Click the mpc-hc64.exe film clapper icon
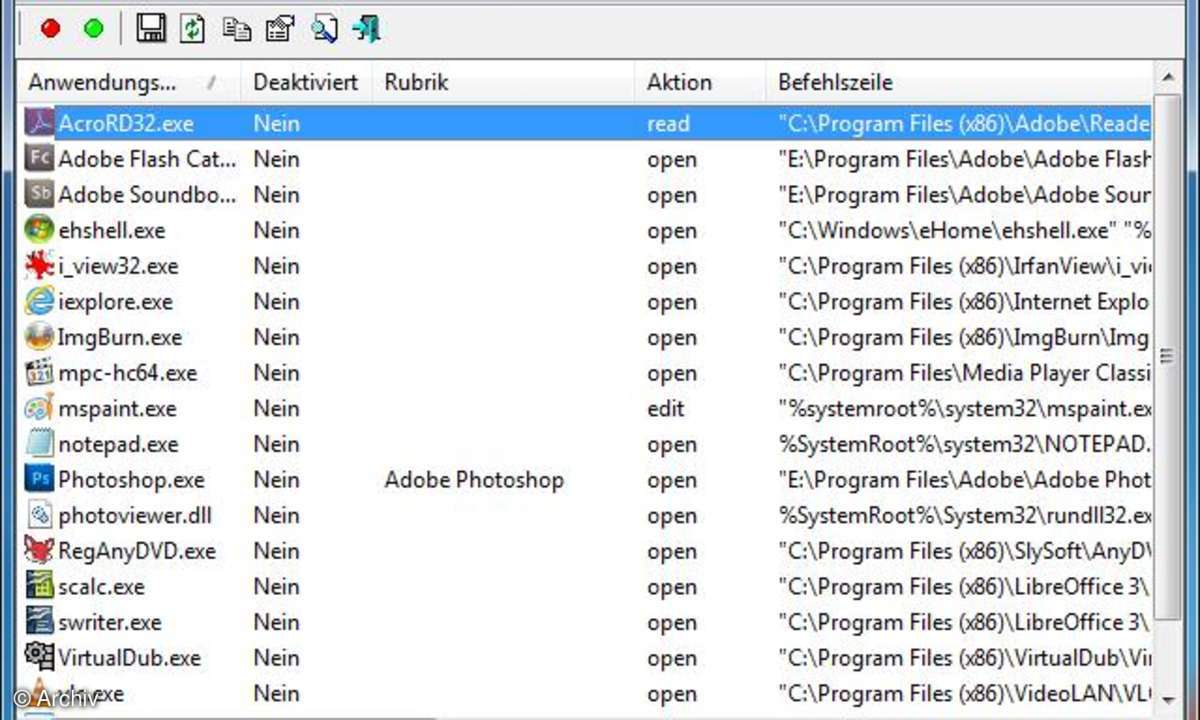Viewport: 1200px width, 720px height. coord(39,373)
